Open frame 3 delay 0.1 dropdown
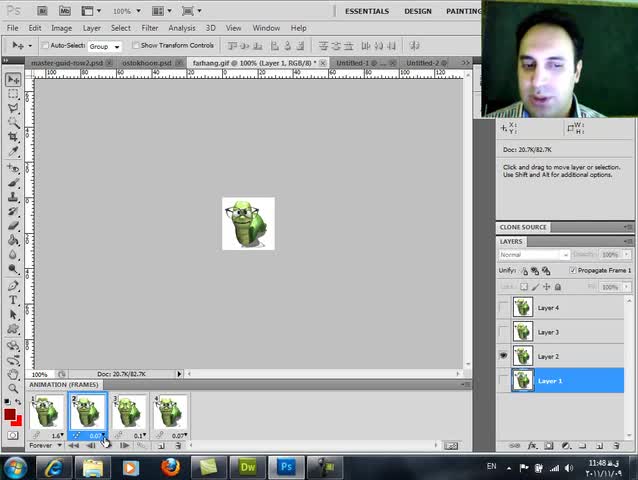Image resolution: width=638 pixels, height=480 pixels. [140, 435]
